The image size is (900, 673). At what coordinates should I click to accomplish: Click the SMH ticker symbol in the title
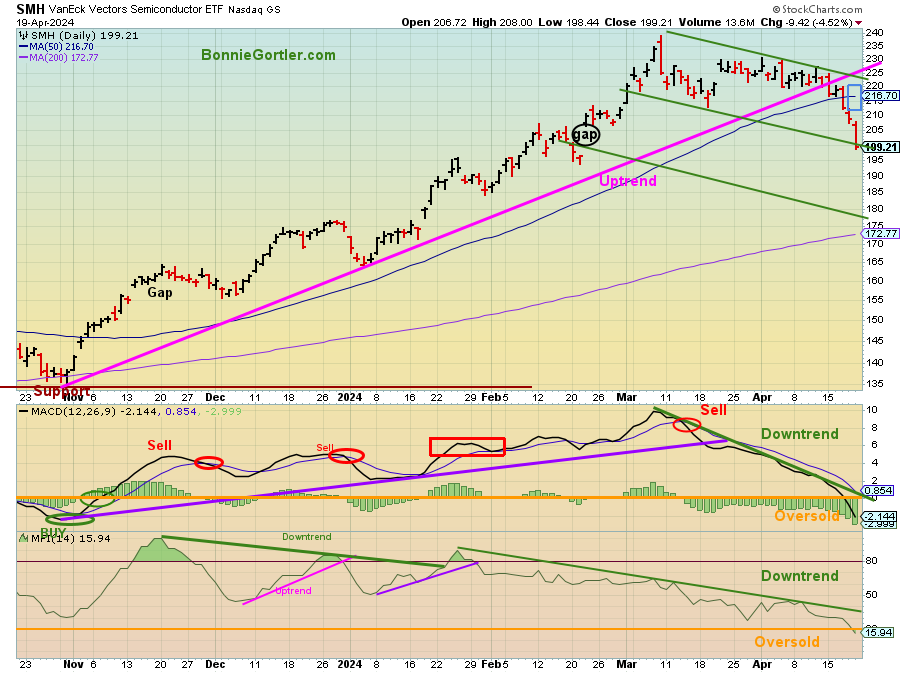30,9
